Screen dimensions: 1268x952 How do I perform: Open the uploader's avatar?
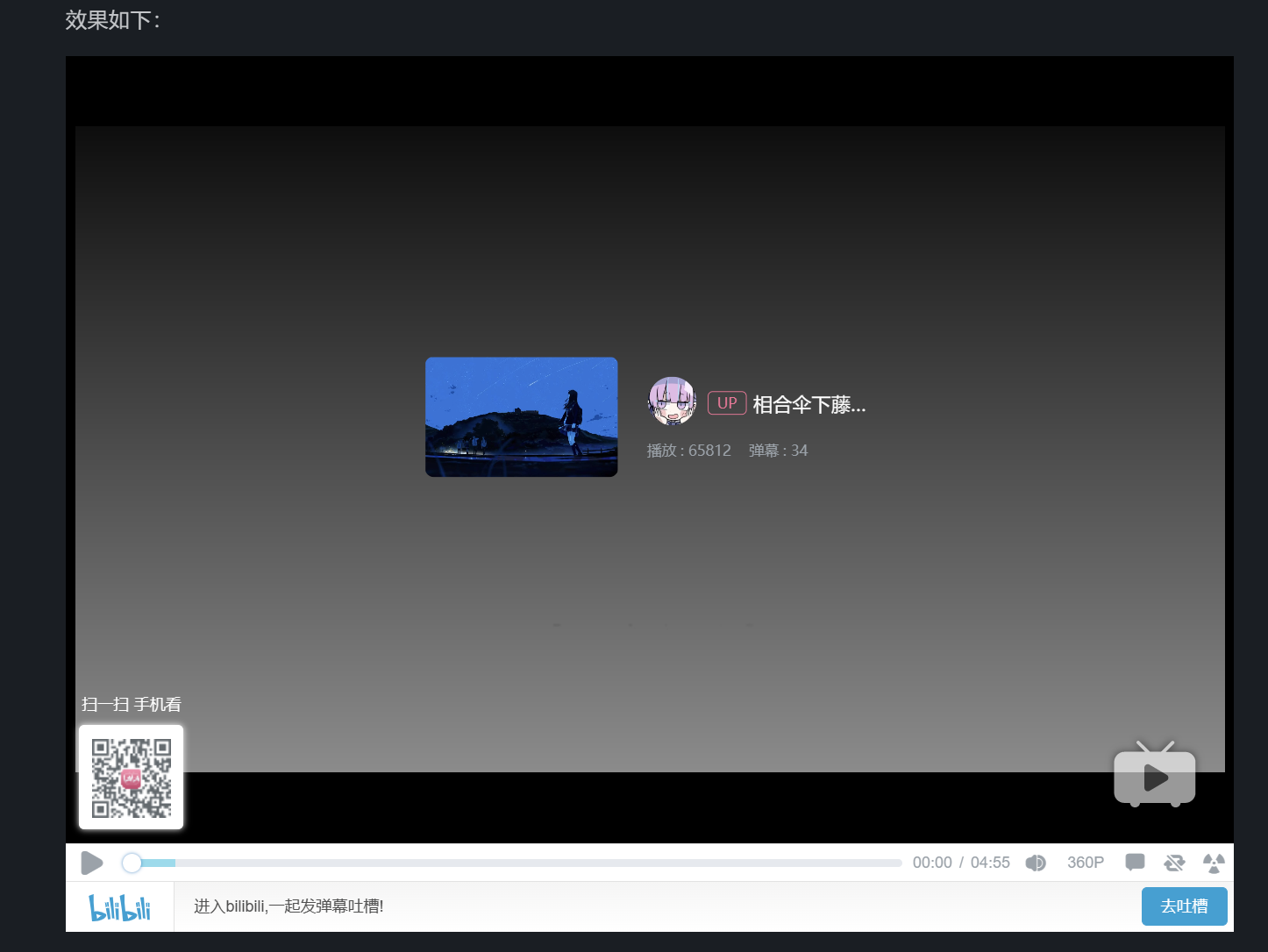pyautogui.click(x=672, y=401)
